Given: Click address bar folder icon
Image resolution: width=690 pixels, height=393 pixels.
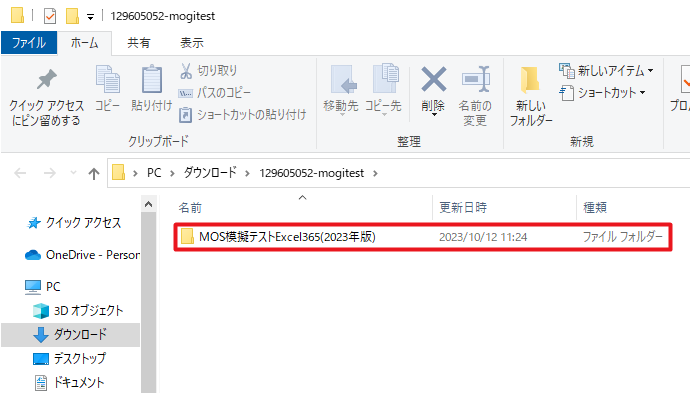Looking at the screenshot, I should [118, 173].
